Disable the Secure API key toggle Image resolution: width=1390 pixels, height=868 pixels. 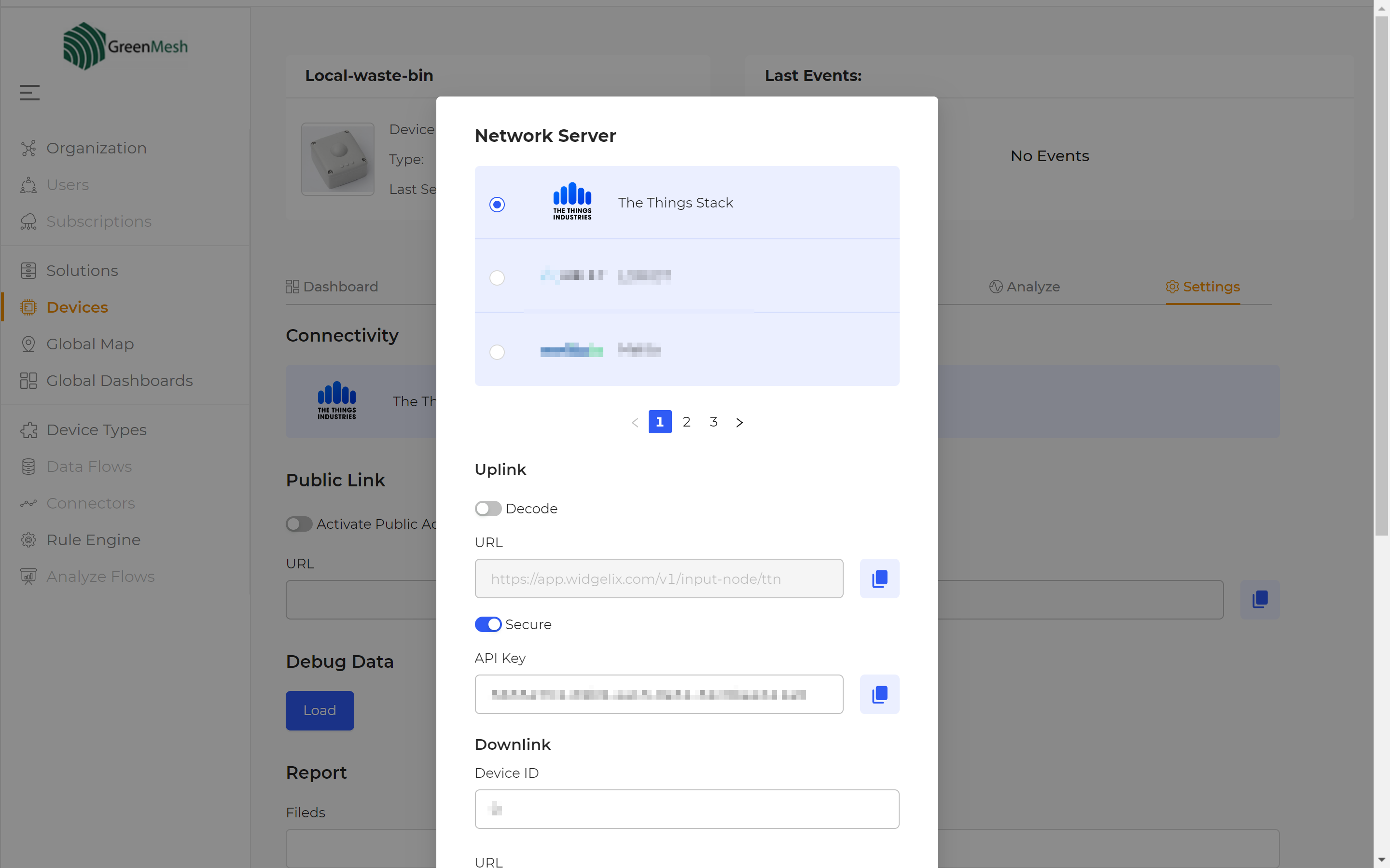click(x=489, y=624)
